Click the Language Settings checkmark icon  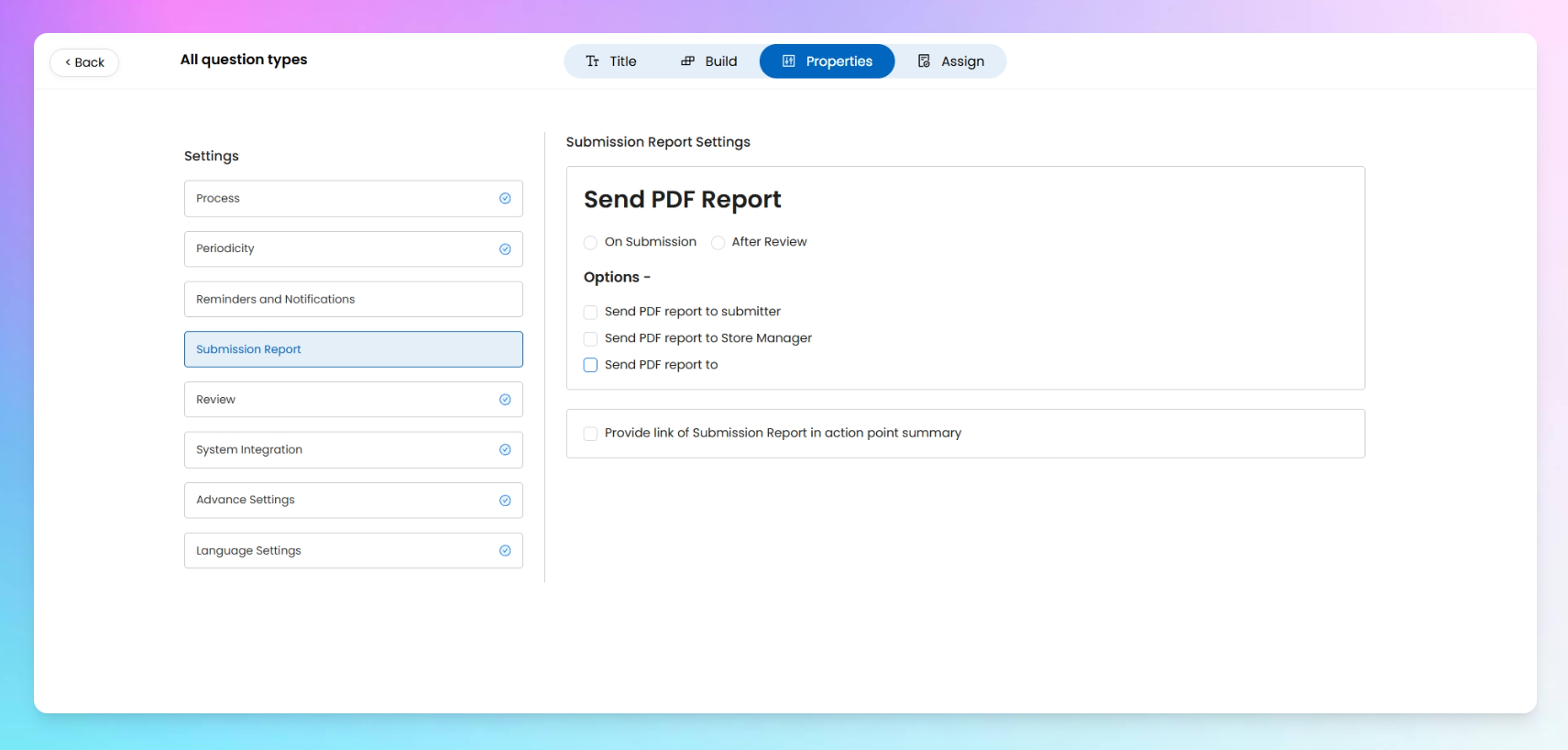click(x=505, y=551)
